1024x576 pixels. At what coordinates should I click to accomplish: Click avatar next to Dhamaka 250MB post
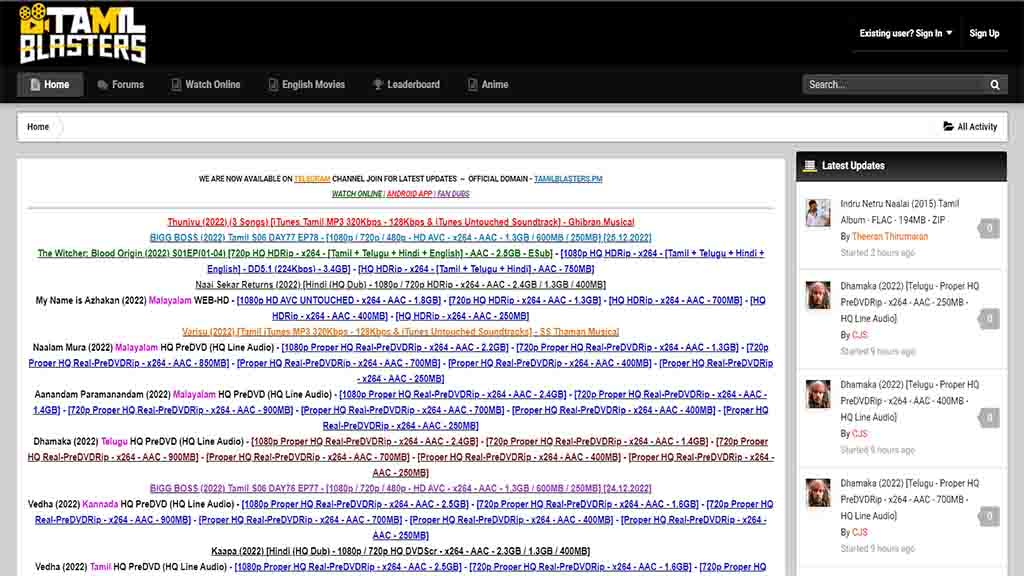pyautogui.click(x=818, y=295)
